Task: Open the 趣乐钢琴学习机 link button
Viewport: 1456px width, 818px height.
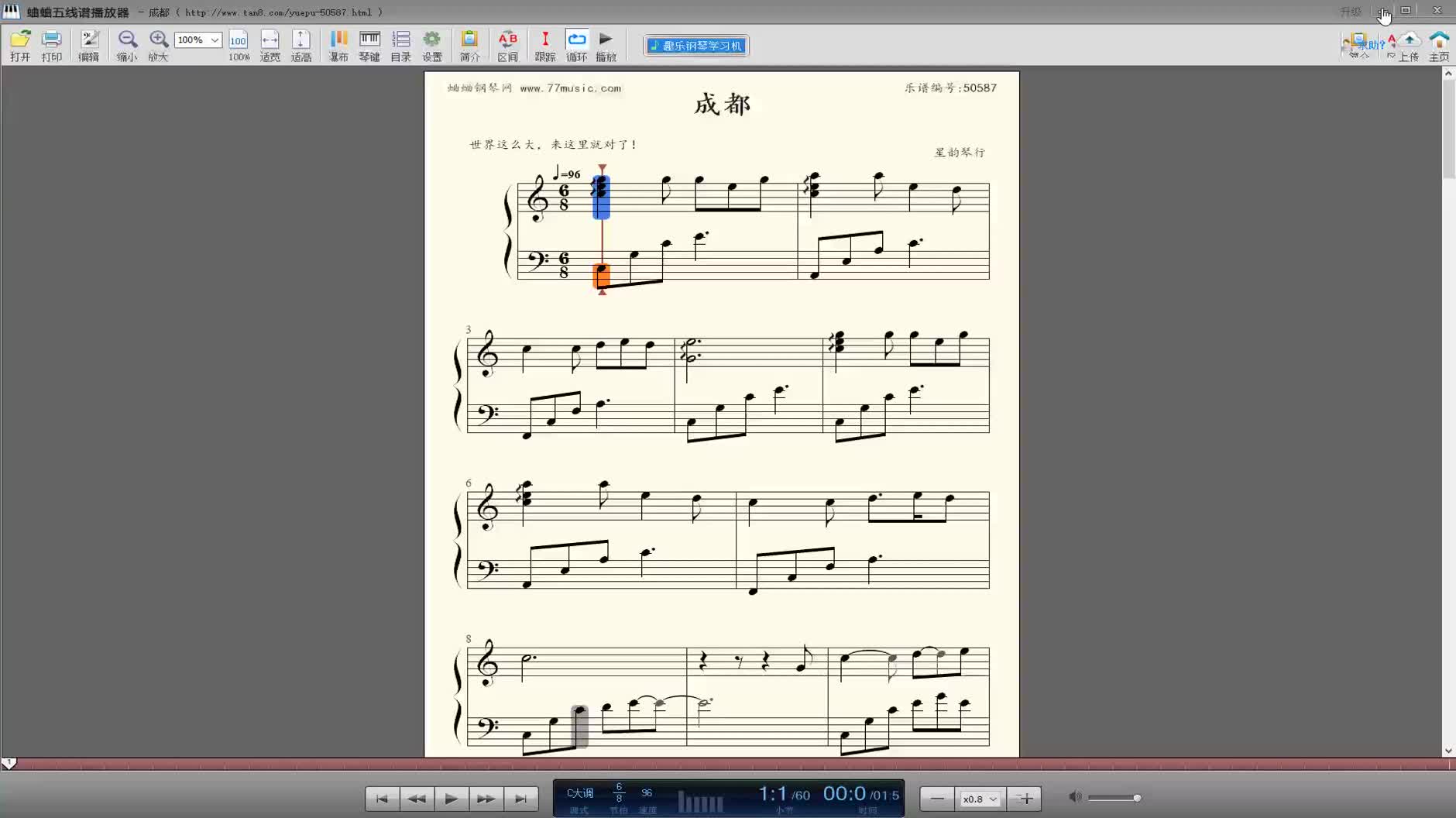Action: (696, 46)
